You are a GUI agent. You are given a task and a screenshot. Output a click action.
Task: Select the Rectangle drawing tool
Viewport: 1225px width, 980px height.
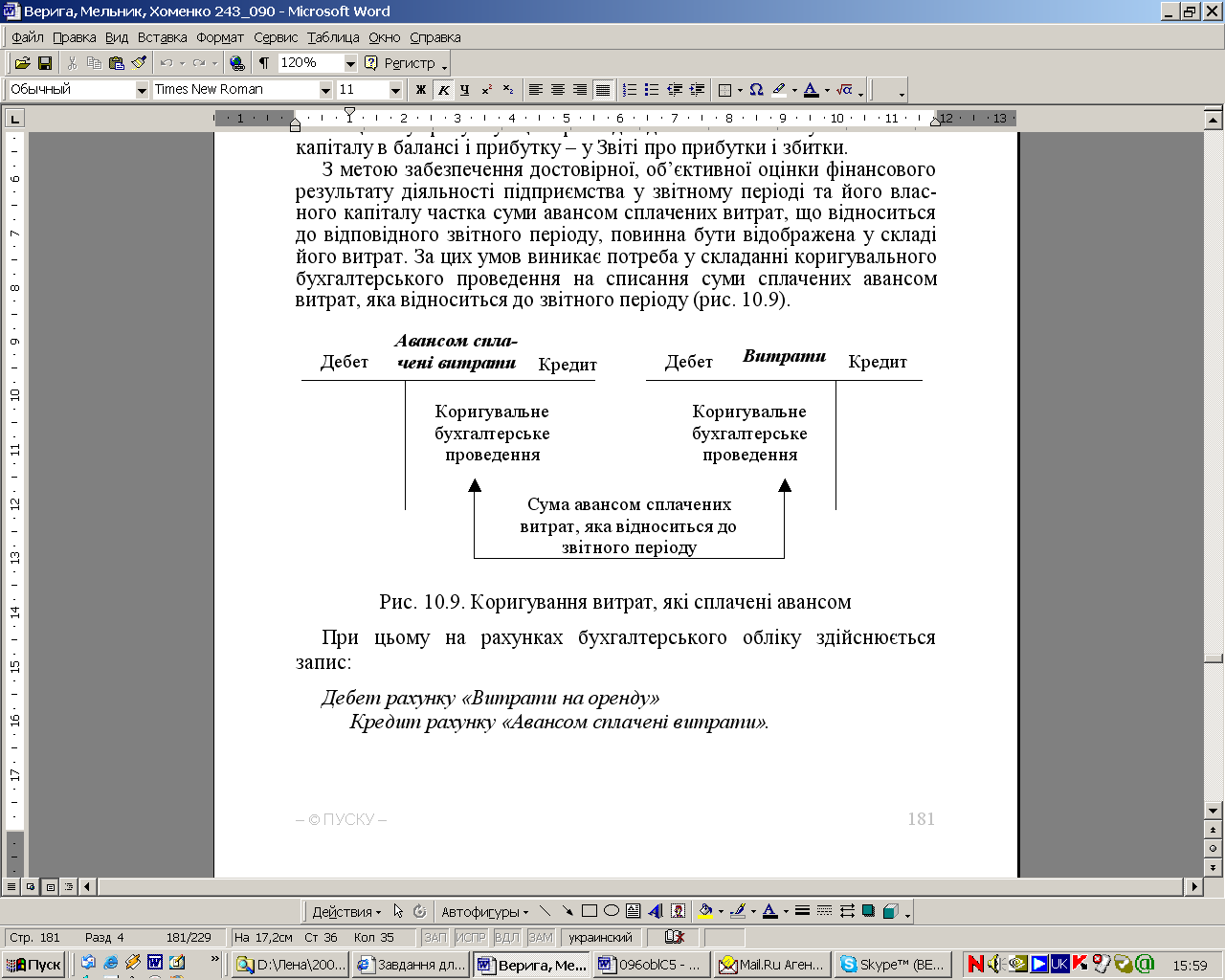(x=590, y=911)
